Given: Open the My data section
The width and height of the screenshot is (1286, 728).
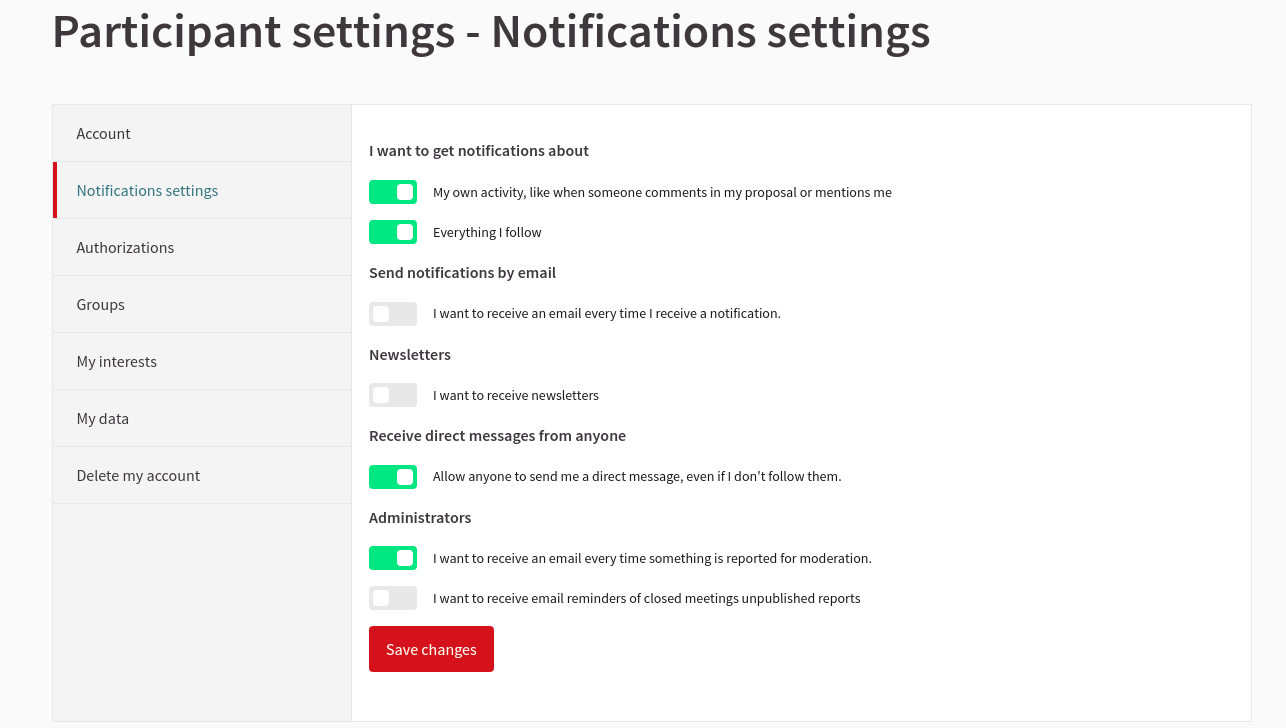Looking at the screenshot, I should 103,419.
